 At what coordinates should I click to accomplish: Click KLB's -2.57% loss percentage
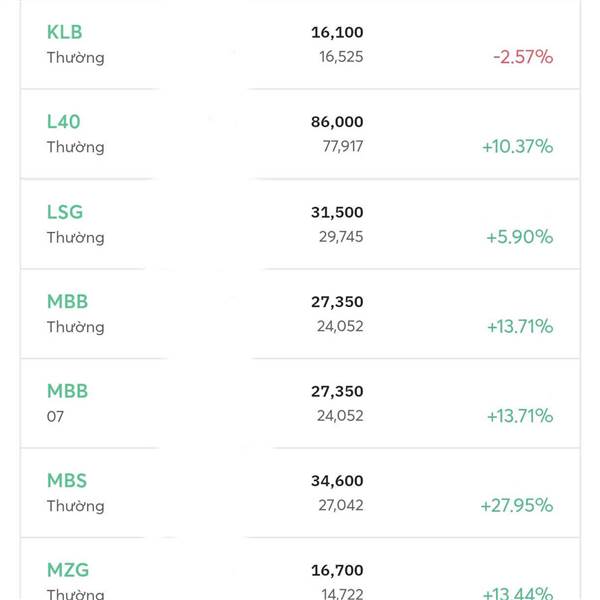(523, 57)
